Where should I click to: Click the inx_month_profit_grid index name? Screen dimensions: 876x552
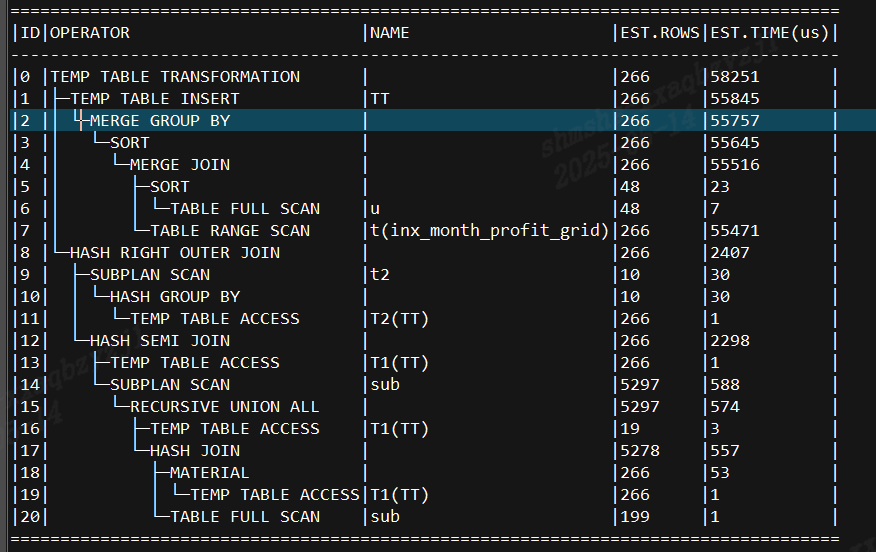pos(494,231)
